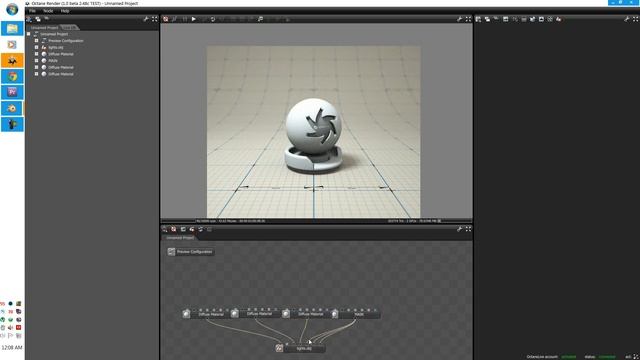
Task: Select the Unnamed Project tab in the node graph editor
Action: click(x=180, y=238)
